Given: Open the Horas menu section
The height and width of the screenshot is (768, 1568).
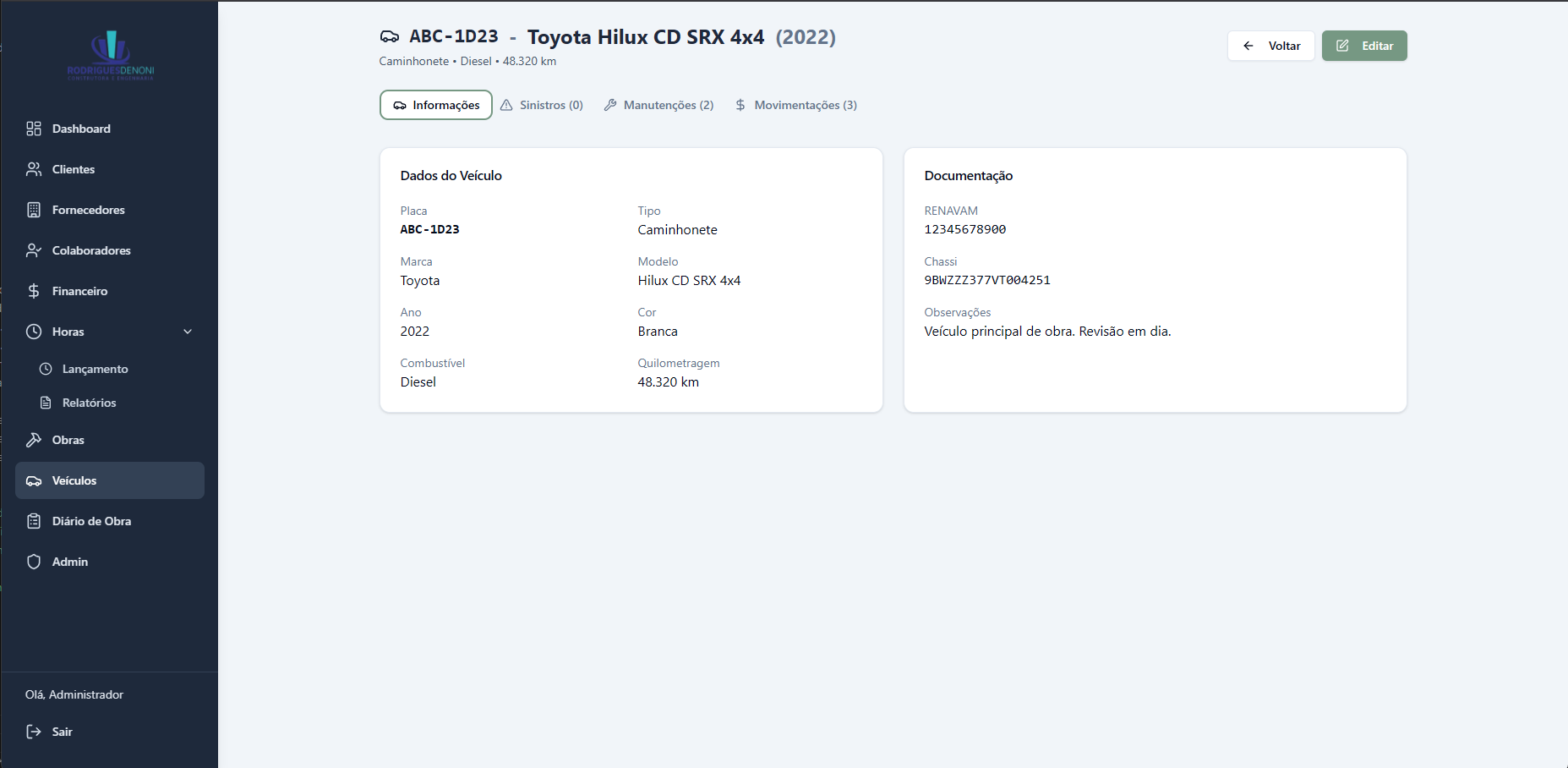Looking at the screenshot, I should pos(68,332).
